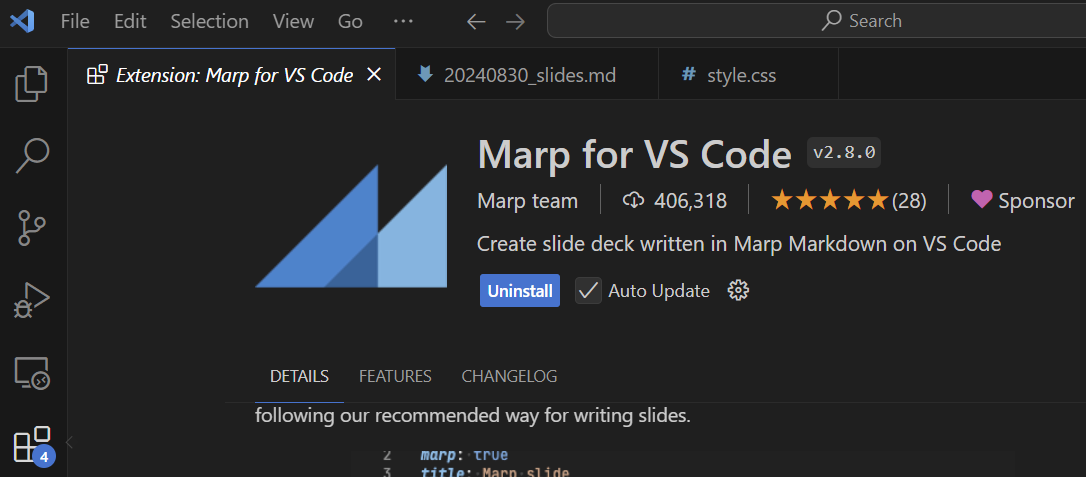Switch to the FEATURES tab

[395, 377]
